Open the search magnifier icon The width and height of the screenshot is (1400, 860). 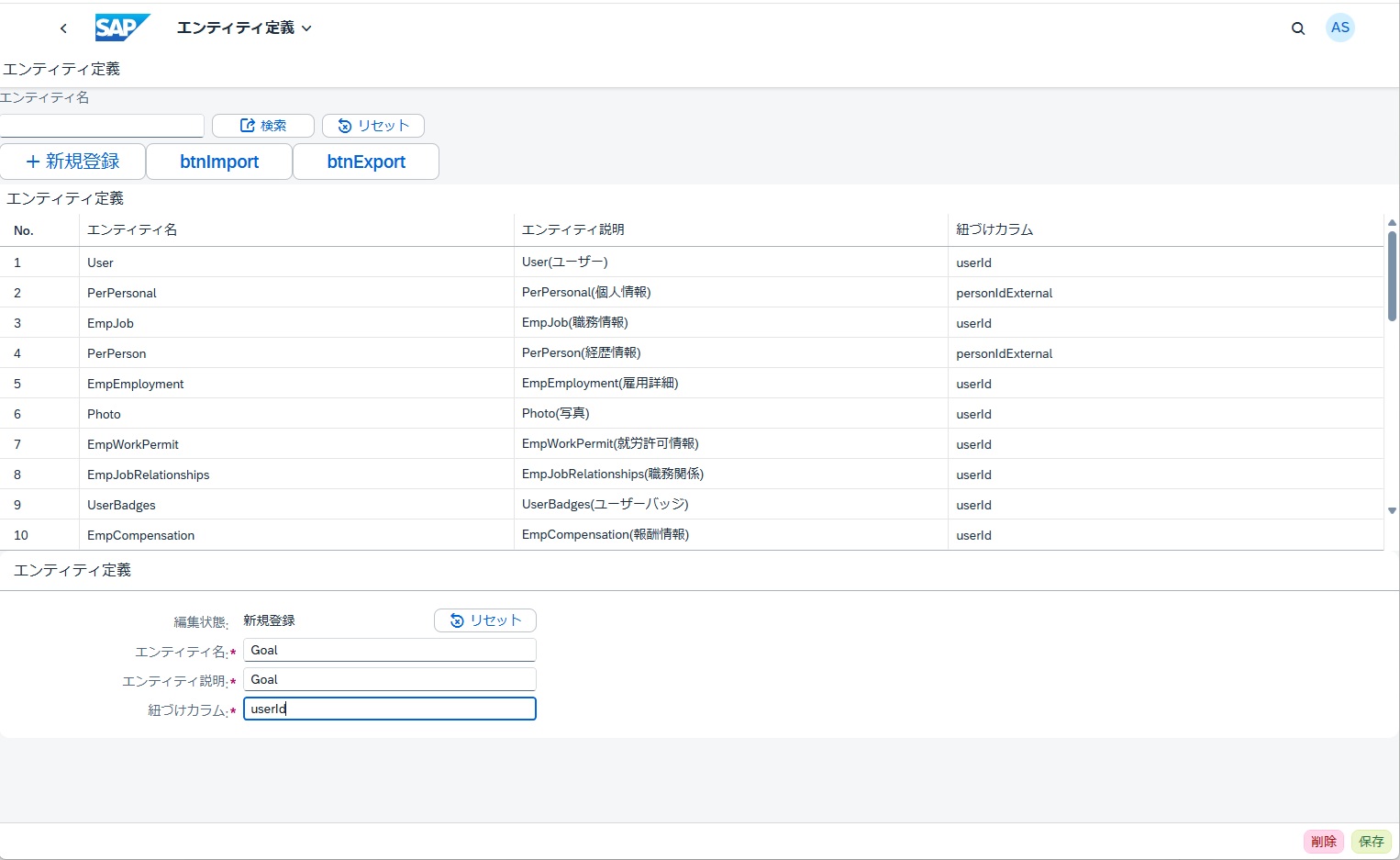[x=1297, y=28]
